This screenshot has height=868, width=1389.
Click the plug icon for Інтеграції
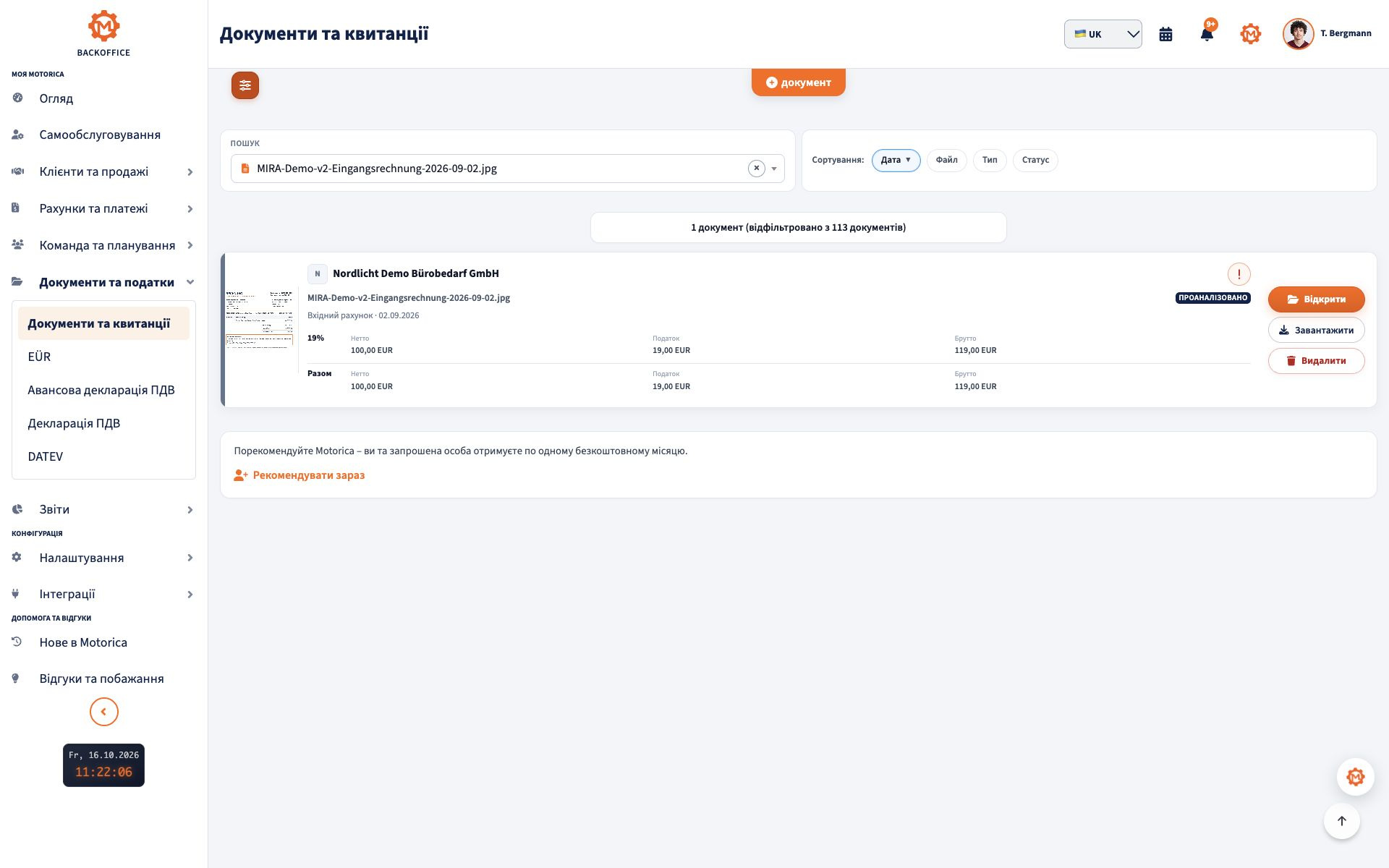(x=15, y=594)
